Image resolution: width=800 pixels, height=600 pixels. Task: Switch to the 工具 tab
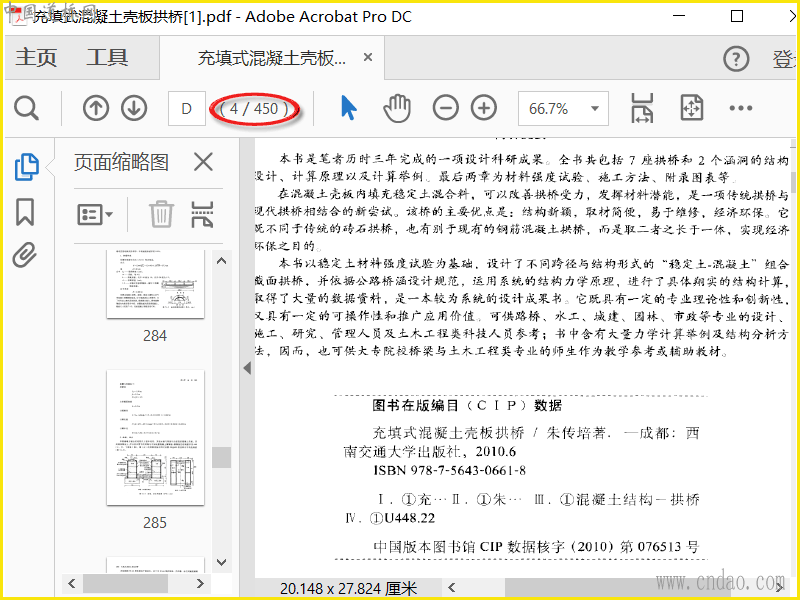[x=107, y=58]
